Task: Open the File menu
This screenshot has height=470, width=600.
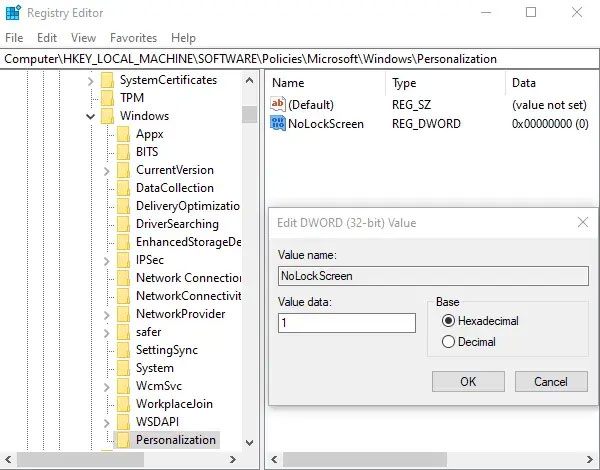Action: click(x=14, y=38)
